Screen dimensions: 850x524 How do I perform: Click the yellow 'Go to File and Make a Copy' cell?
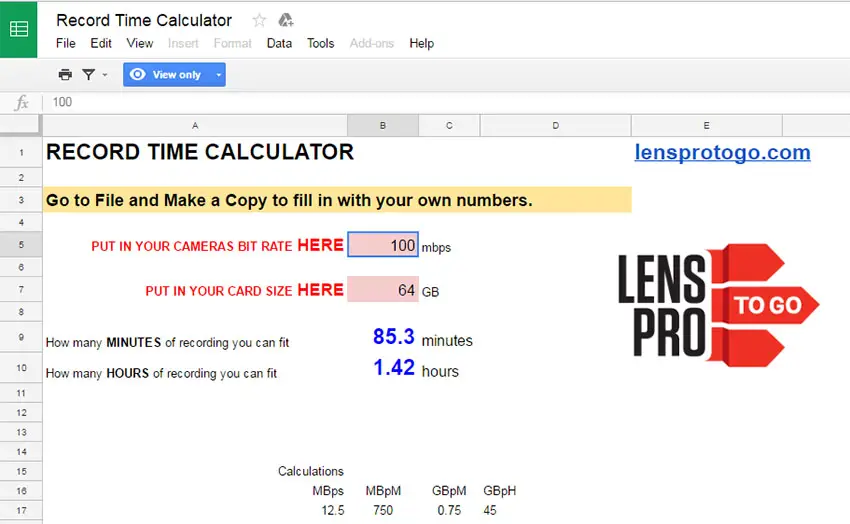coord(337,200)
